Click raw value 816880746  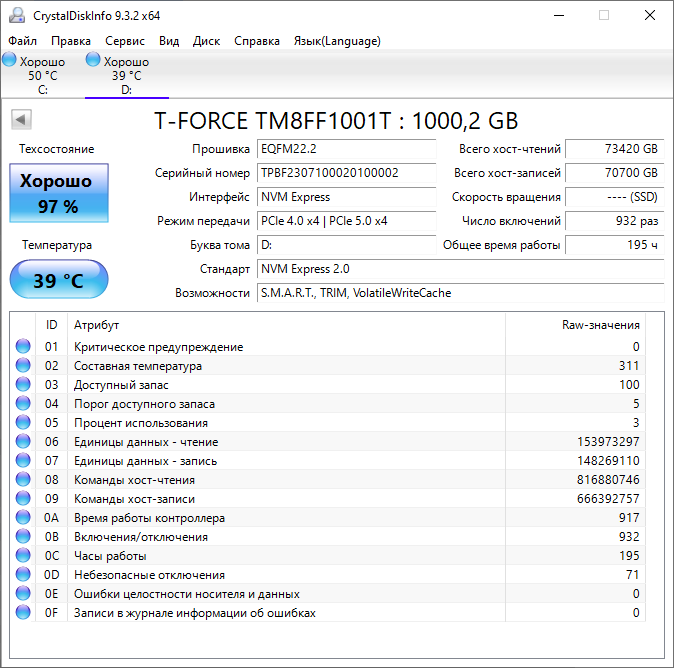point(608,480)
